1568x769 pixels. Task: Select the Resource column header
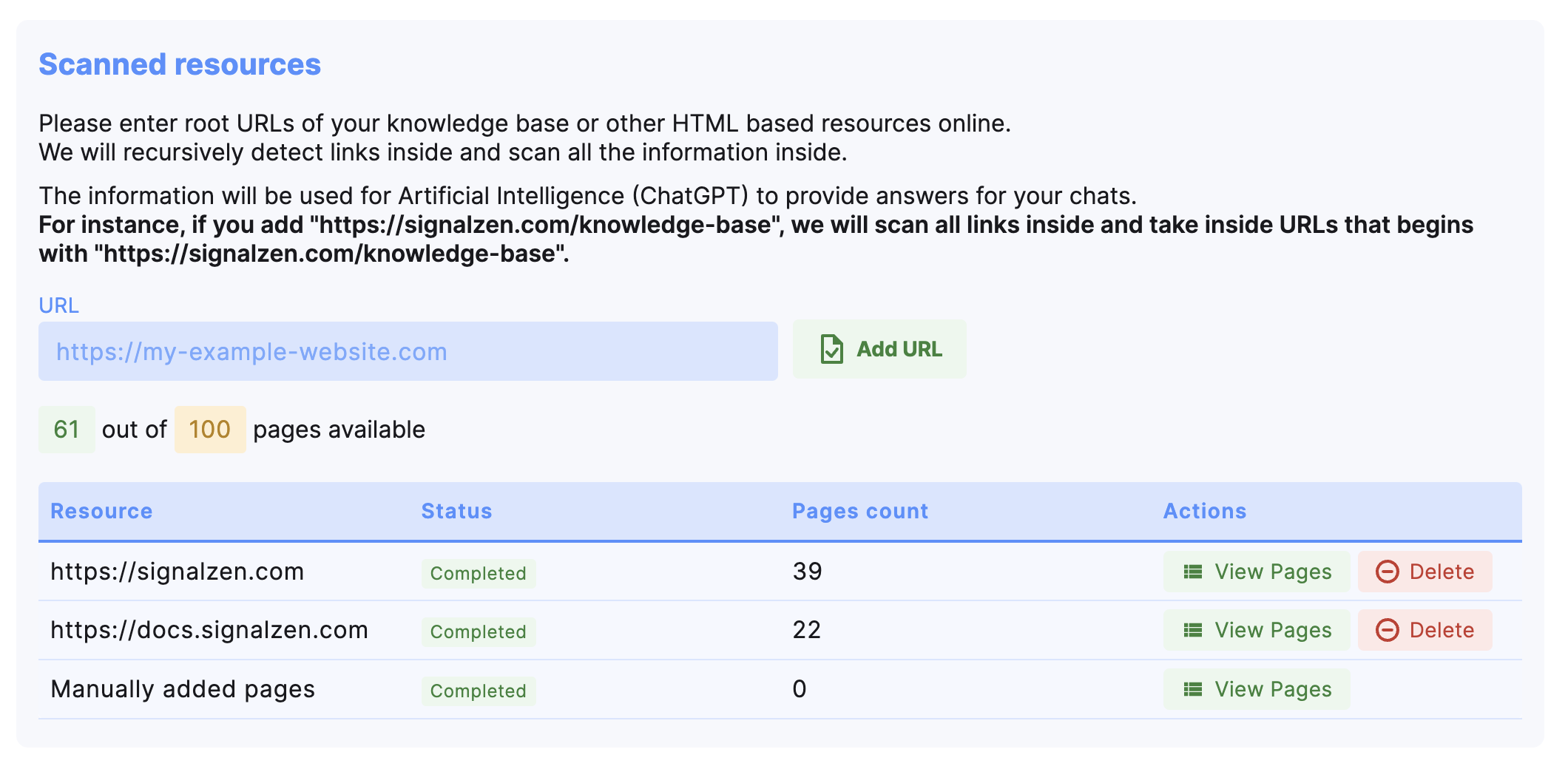click(x=101, y=511)
